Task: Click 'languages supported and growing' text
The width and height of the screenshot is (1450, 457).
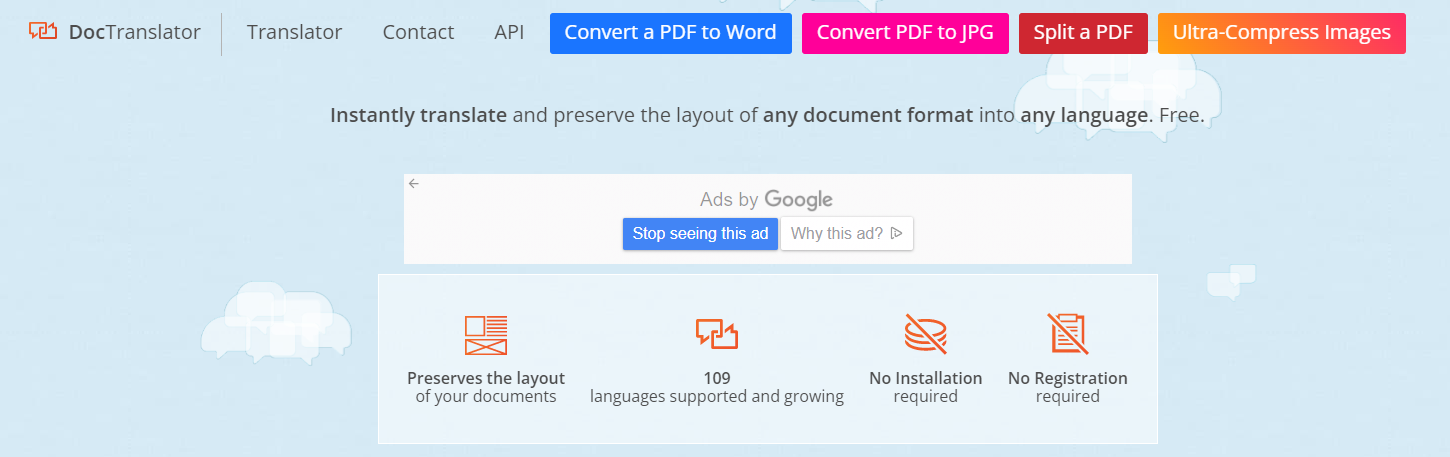Action: click(717, 397)
